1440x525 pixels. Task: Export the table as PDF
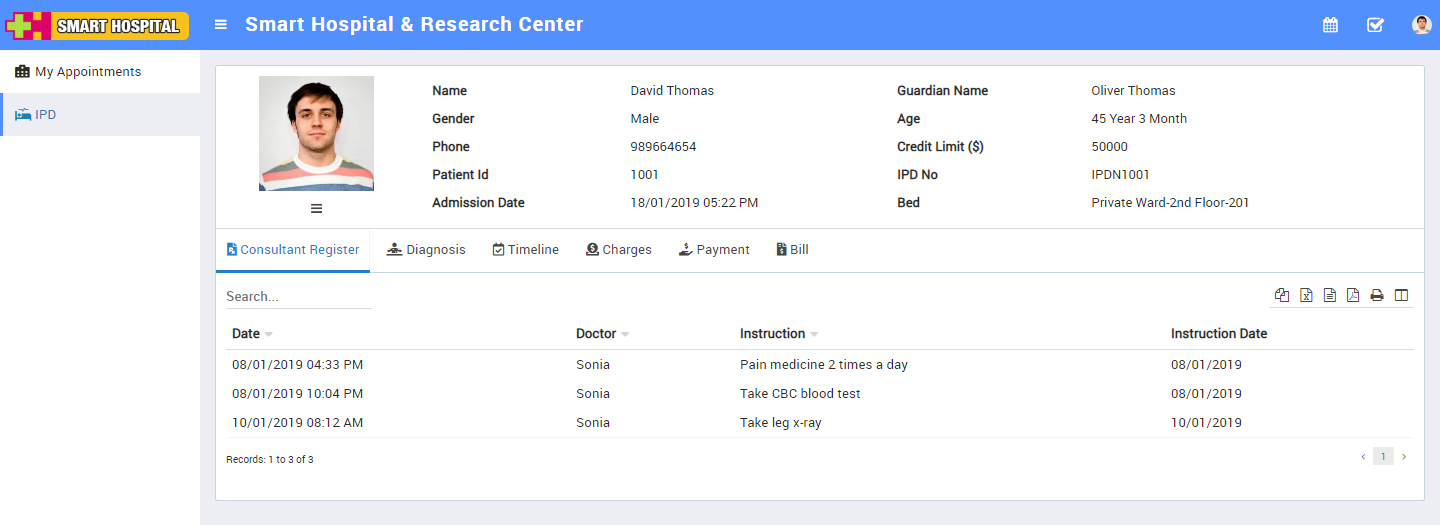pyautogui.click(x=1353, y=295)
